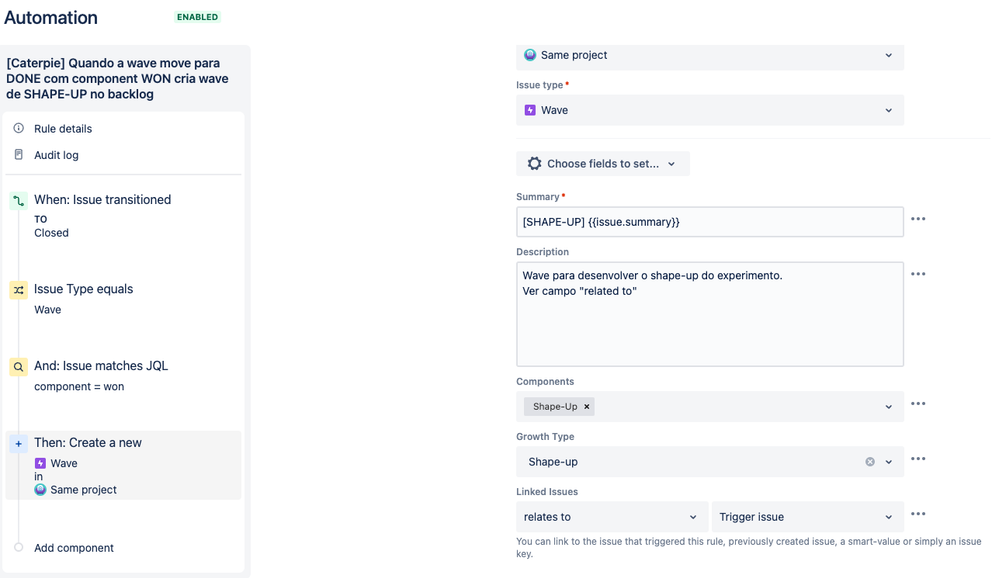Image resolution: width=999 pixels, height=578 pixels.
Task: Click the Linked Issues label
Action: tap(547, 491)
